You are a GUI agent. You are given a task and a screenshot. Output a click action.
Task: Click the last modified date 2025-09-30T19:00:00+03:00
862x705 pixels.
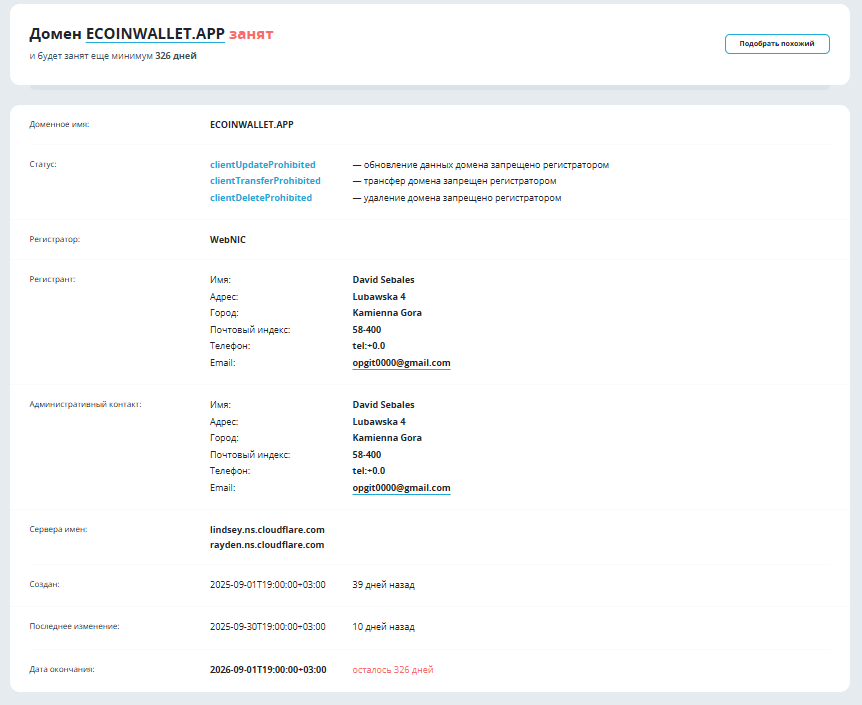(268, 627)
